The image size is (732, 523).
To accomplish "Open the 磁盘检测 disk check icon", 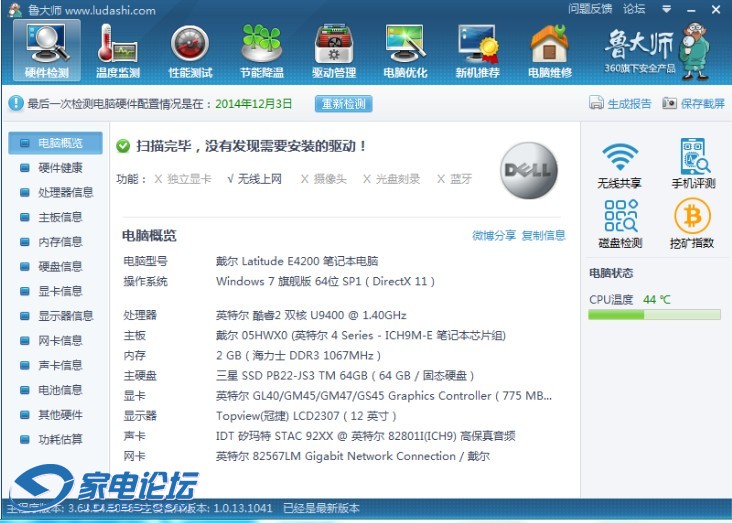I will [x=620, y=224].
